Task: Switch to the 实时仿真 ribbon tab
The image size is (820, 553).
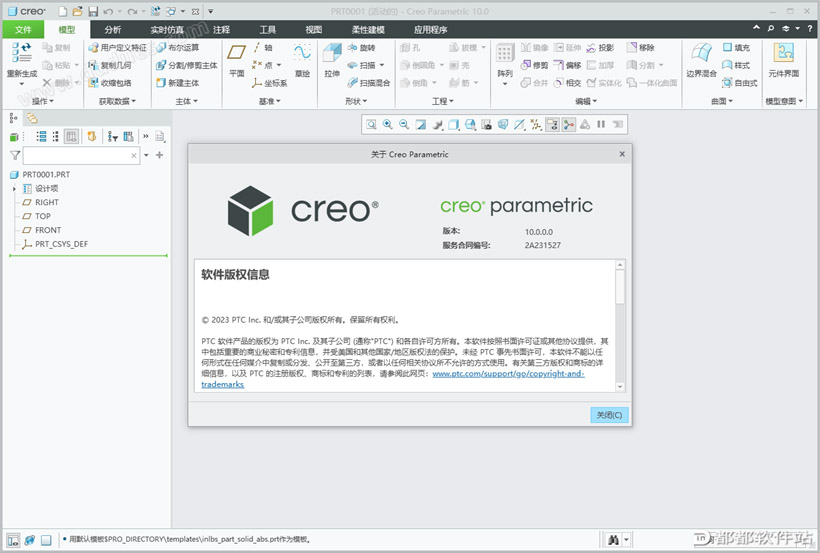Action: pos(167,29)
